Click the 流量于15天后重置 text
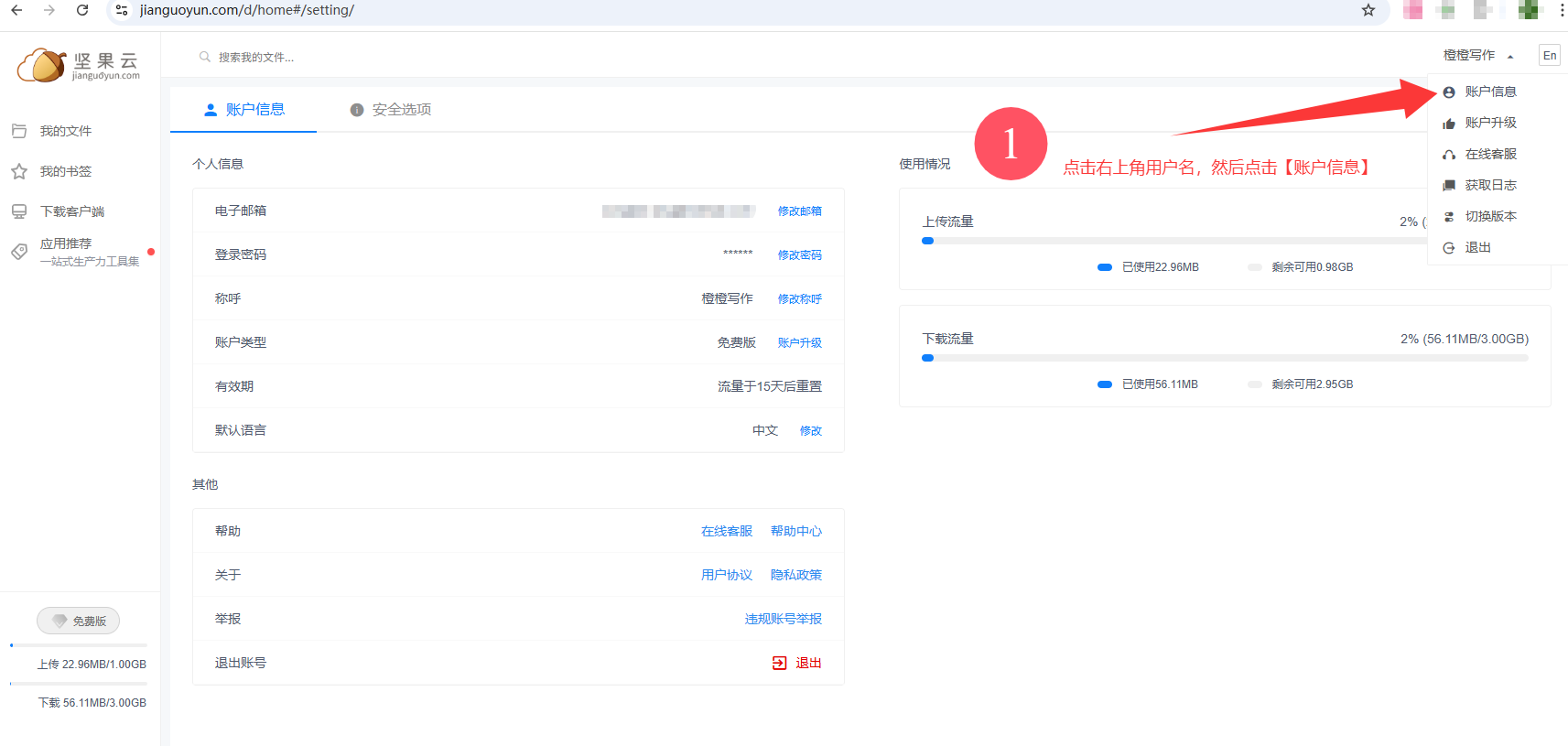This screenshot has height=746, width=1568. tap(770, 386)
